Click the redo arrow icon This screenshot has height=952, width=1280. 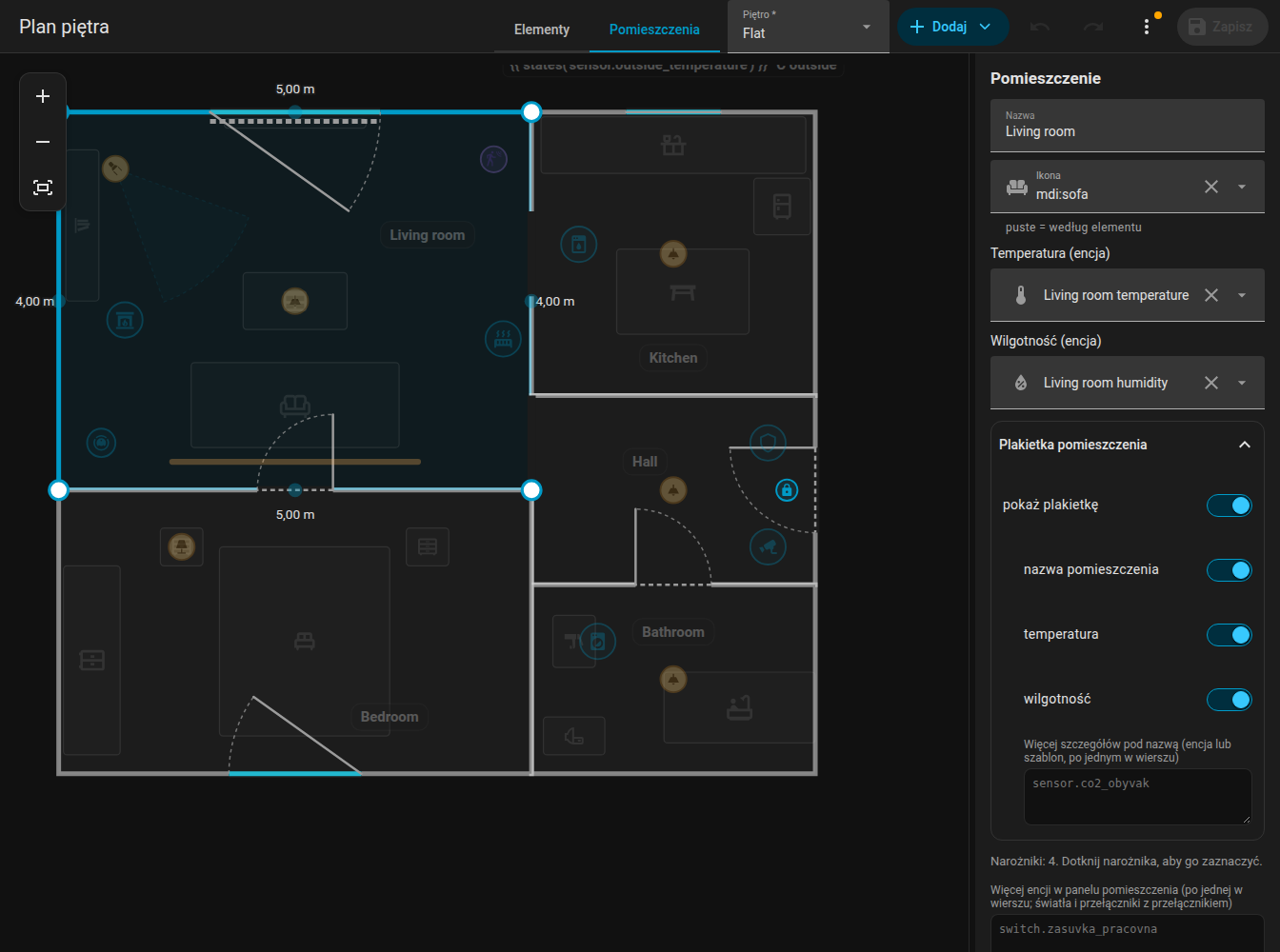1093,27
